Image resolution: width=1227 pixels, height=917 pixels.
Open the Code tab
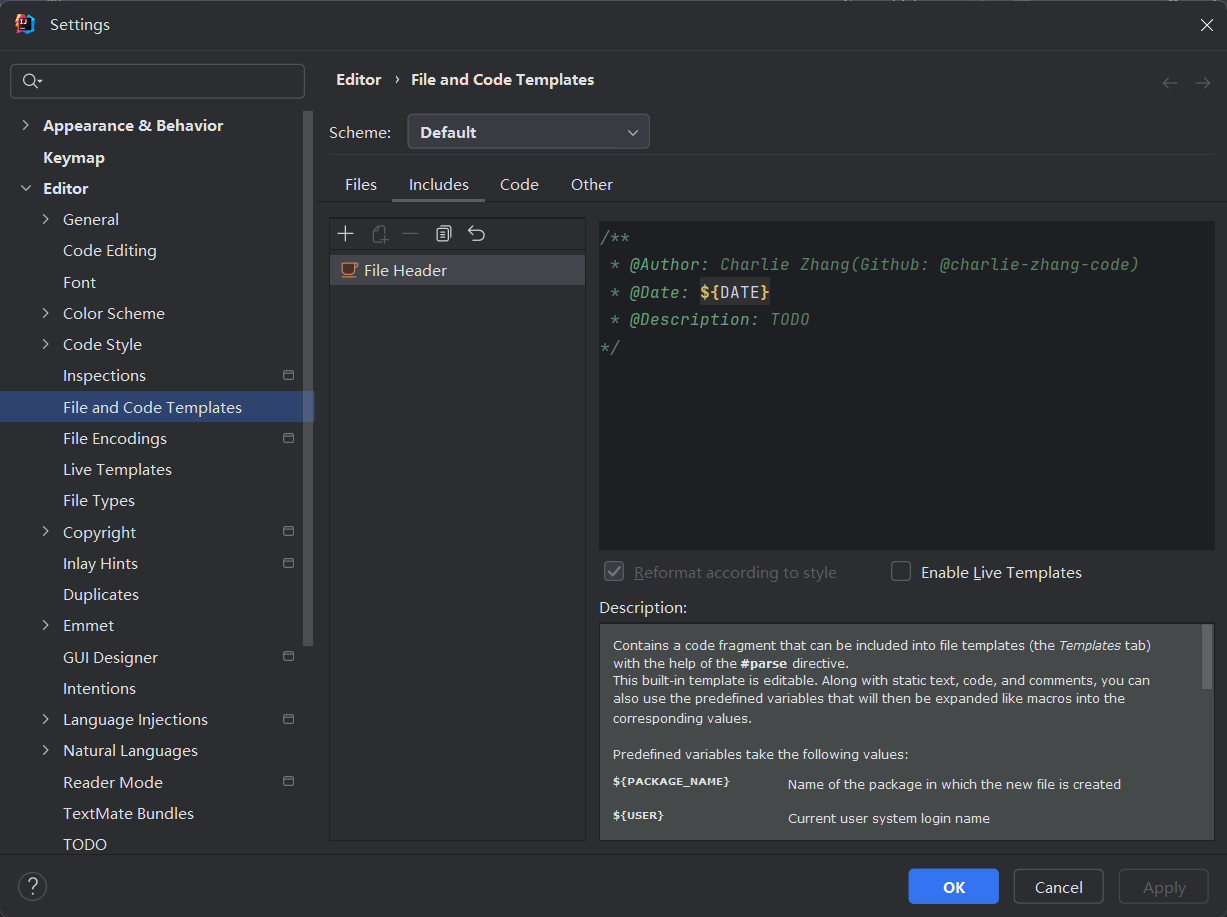click(519, 185)
